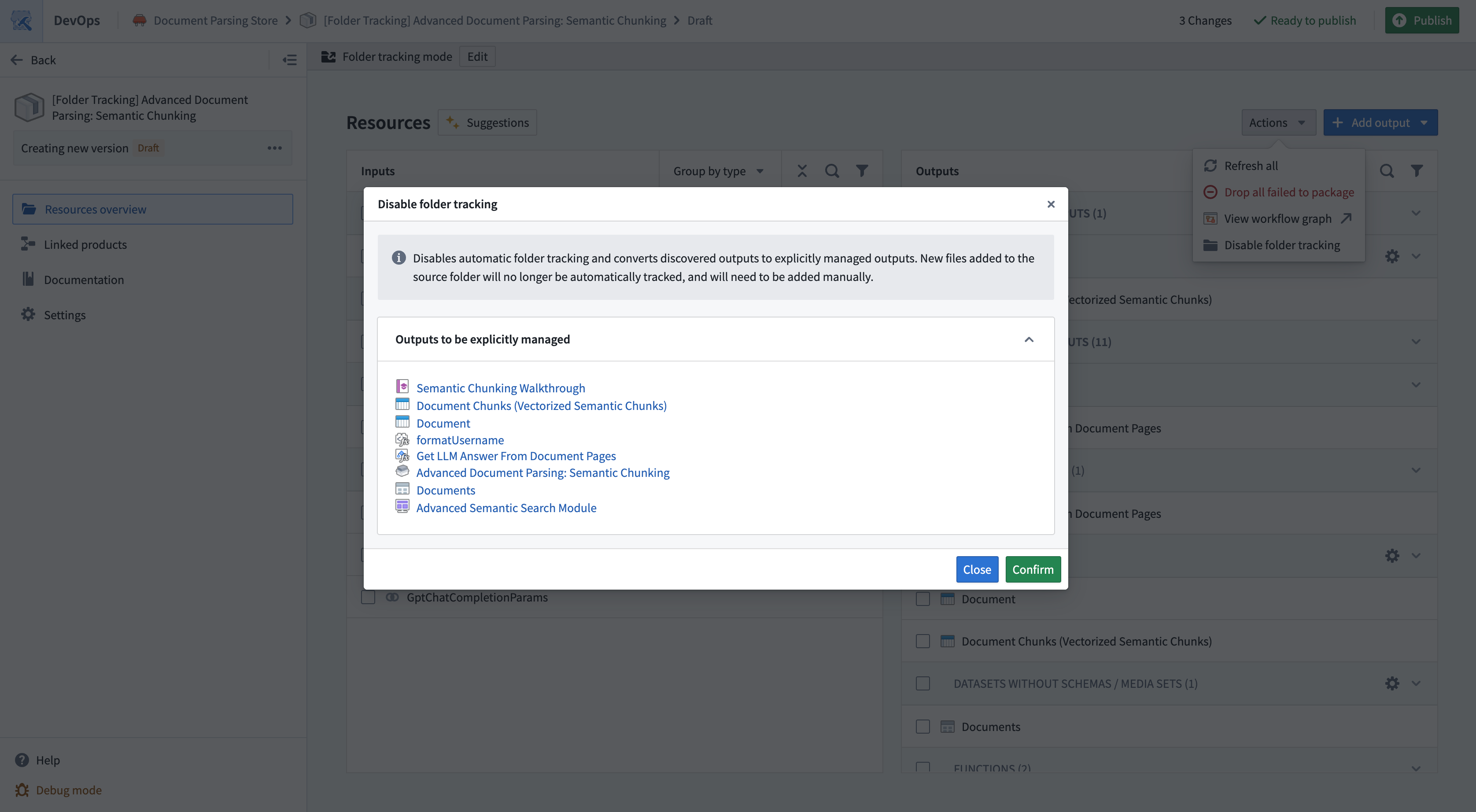Viewport: 1476px width, 812px height.
Task: Click the DevOps app logo icon
Action: 21,21
